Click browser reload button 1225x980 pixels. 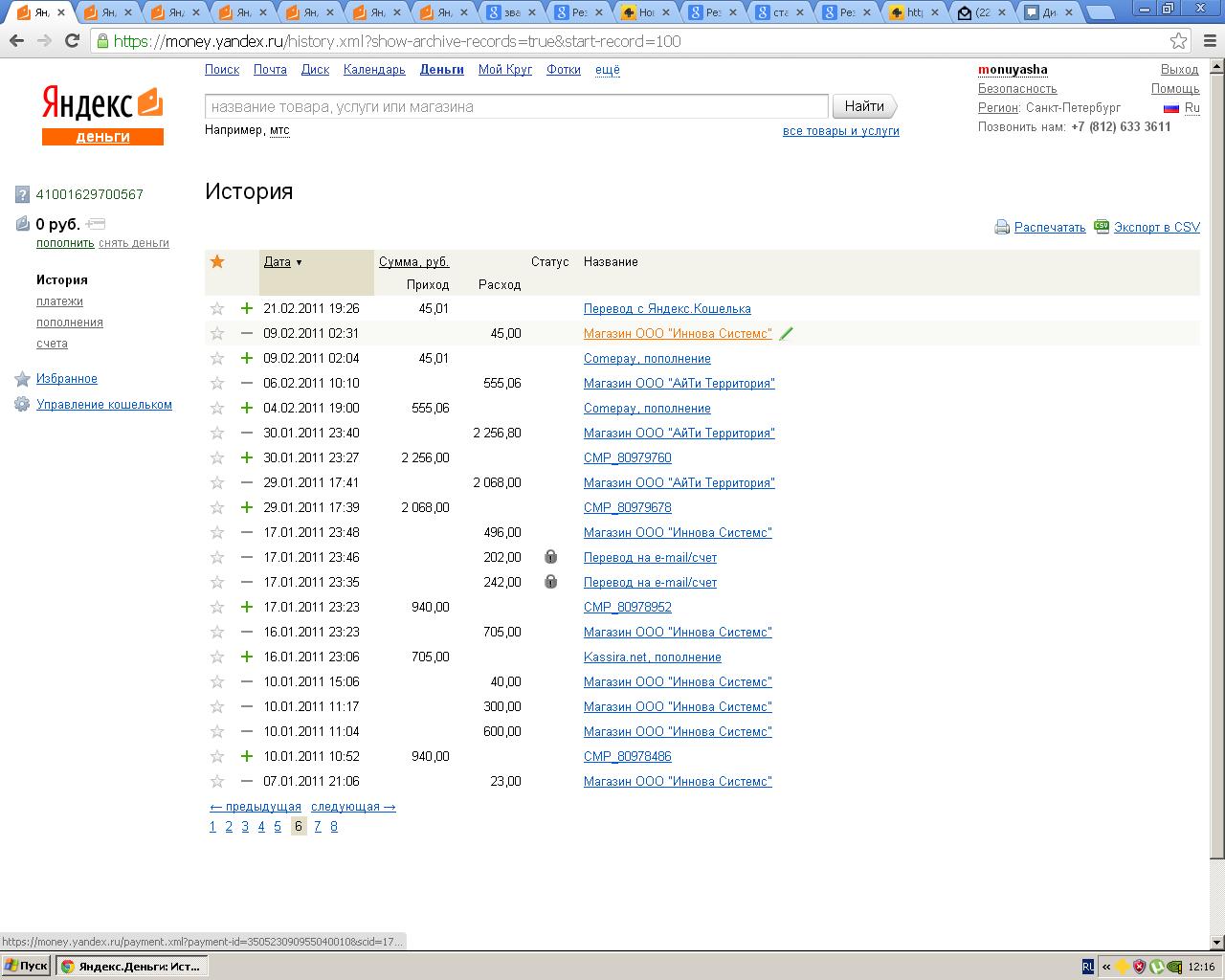(72, 41)
